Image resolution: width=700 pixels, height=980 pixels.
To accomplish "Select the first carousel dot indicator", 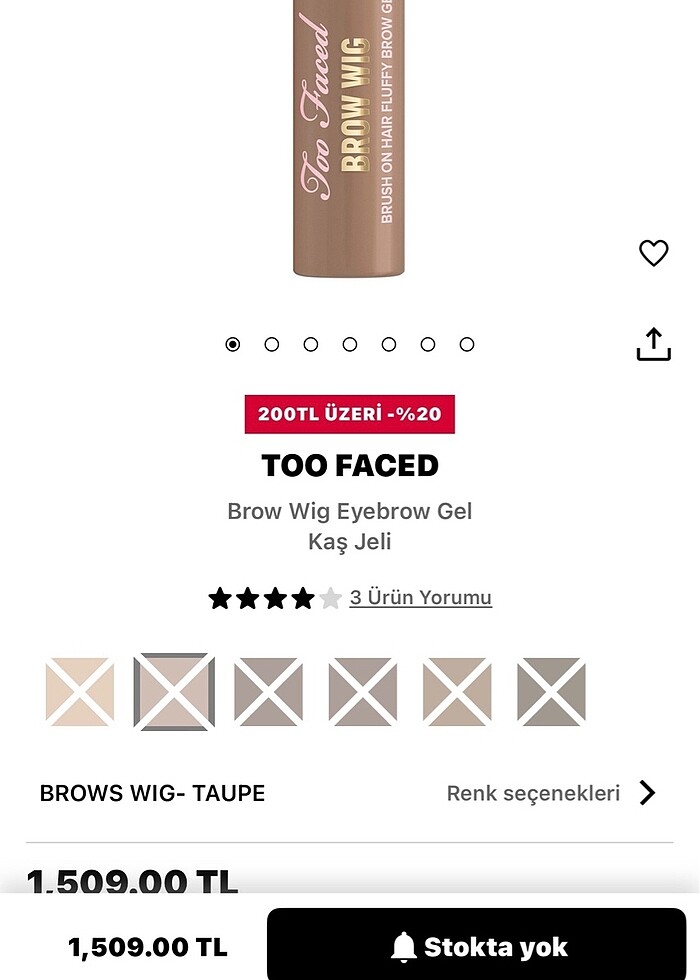I will pos(233,344).
